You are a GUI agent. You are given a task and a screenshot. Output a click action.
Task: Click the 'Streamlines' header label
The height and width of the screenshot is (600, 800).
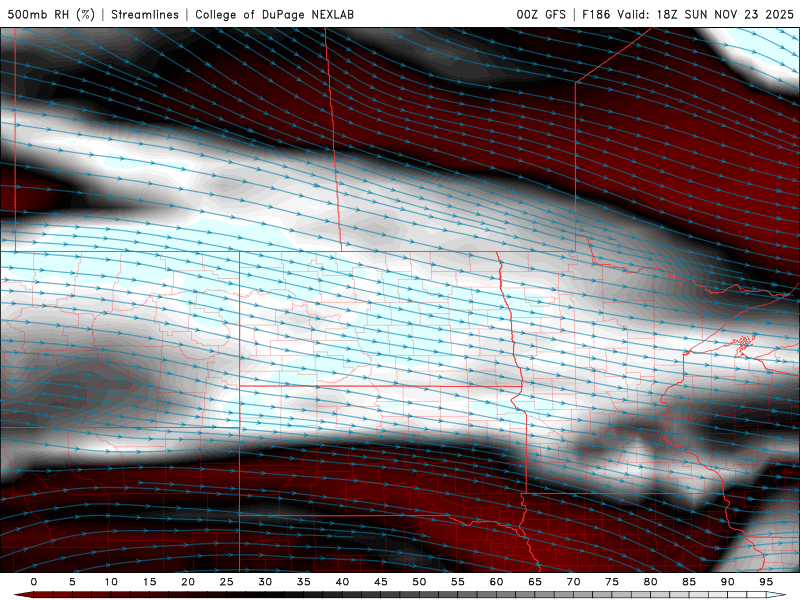point(145,14)
